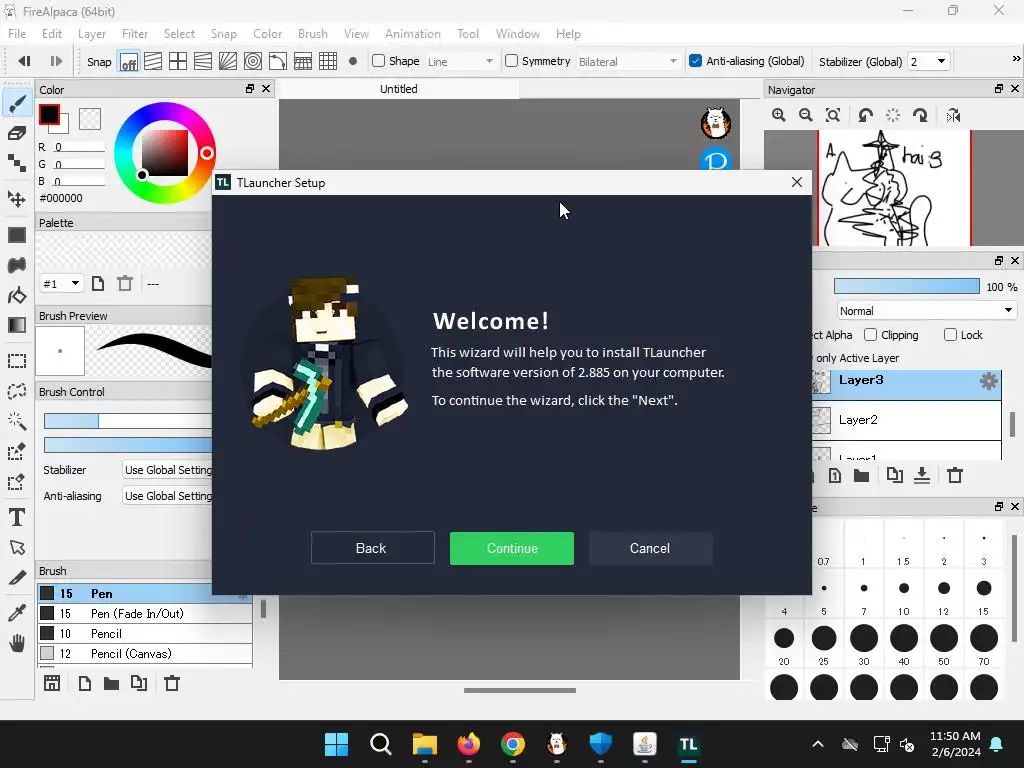This screenshot has width=1024, height=768.
Task: Select the Layer2 layer
Action: click(x=906, y=420)
